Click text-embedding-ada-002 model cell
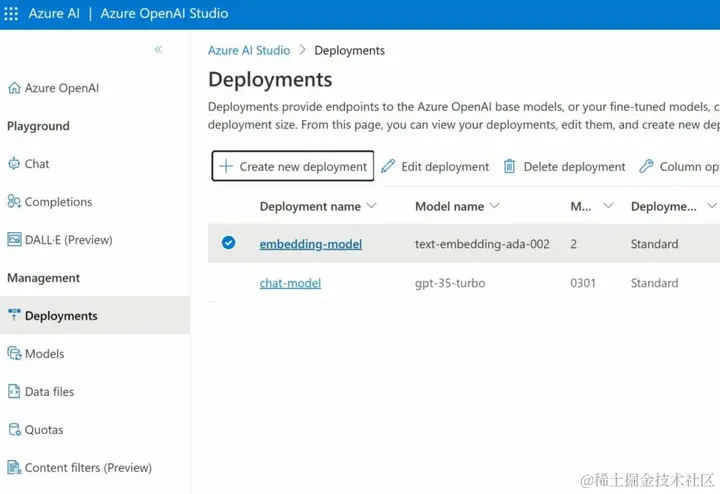 482,244
